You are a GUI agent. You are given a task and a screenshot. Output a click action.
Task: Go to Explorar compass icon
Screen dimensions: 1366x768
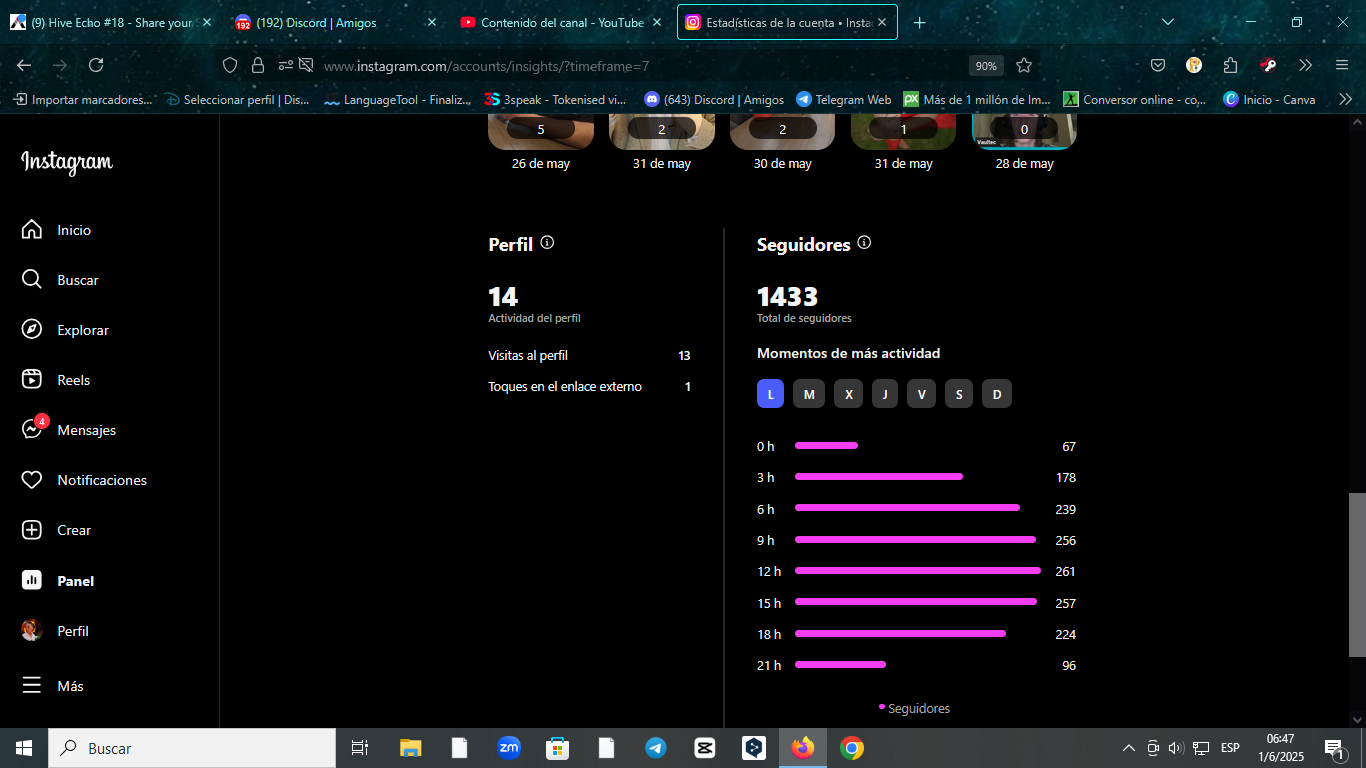pos(32,330)
